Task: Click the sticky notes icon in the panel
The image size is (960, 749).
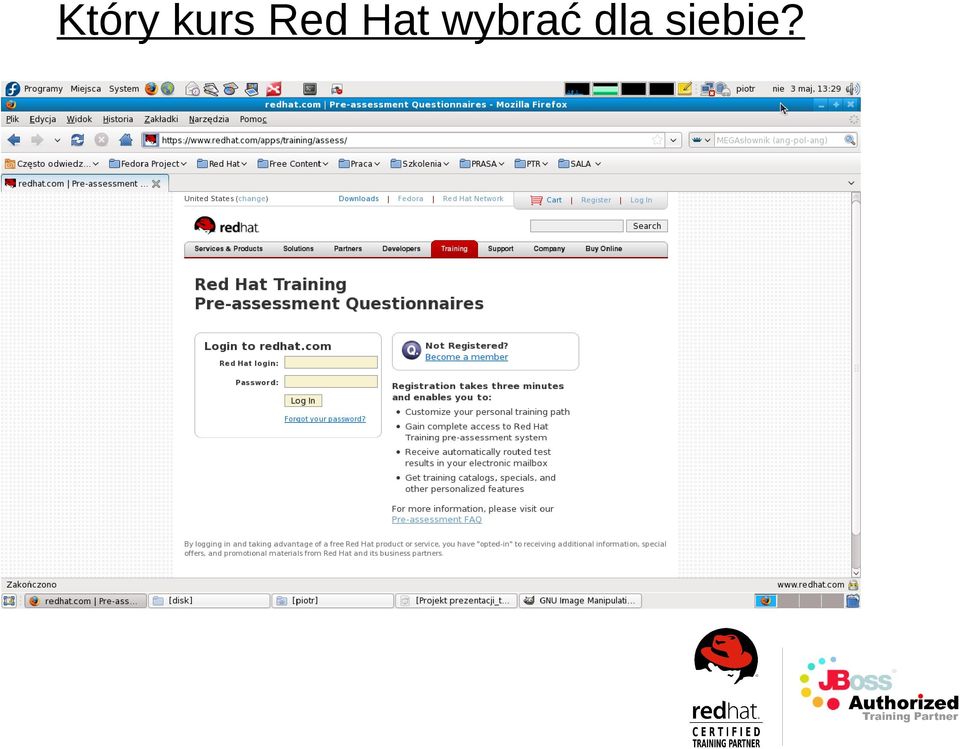Action: pos(685,89)
